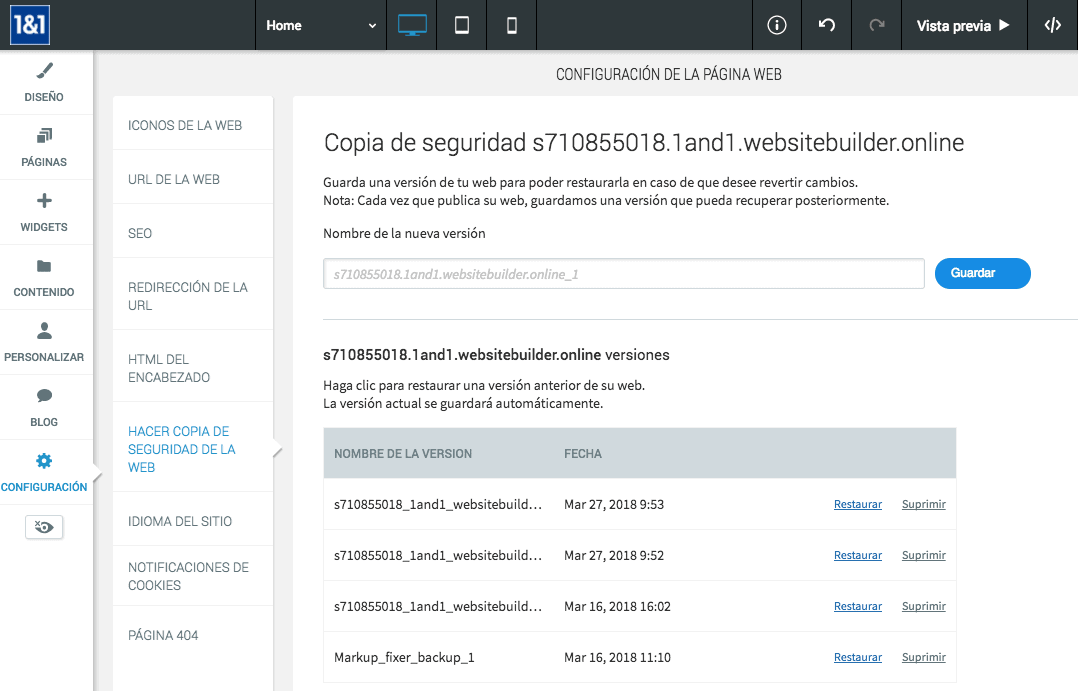Open the Widgets plus panel
This screenshot has height=691, width=1078.
click(44, 212)
